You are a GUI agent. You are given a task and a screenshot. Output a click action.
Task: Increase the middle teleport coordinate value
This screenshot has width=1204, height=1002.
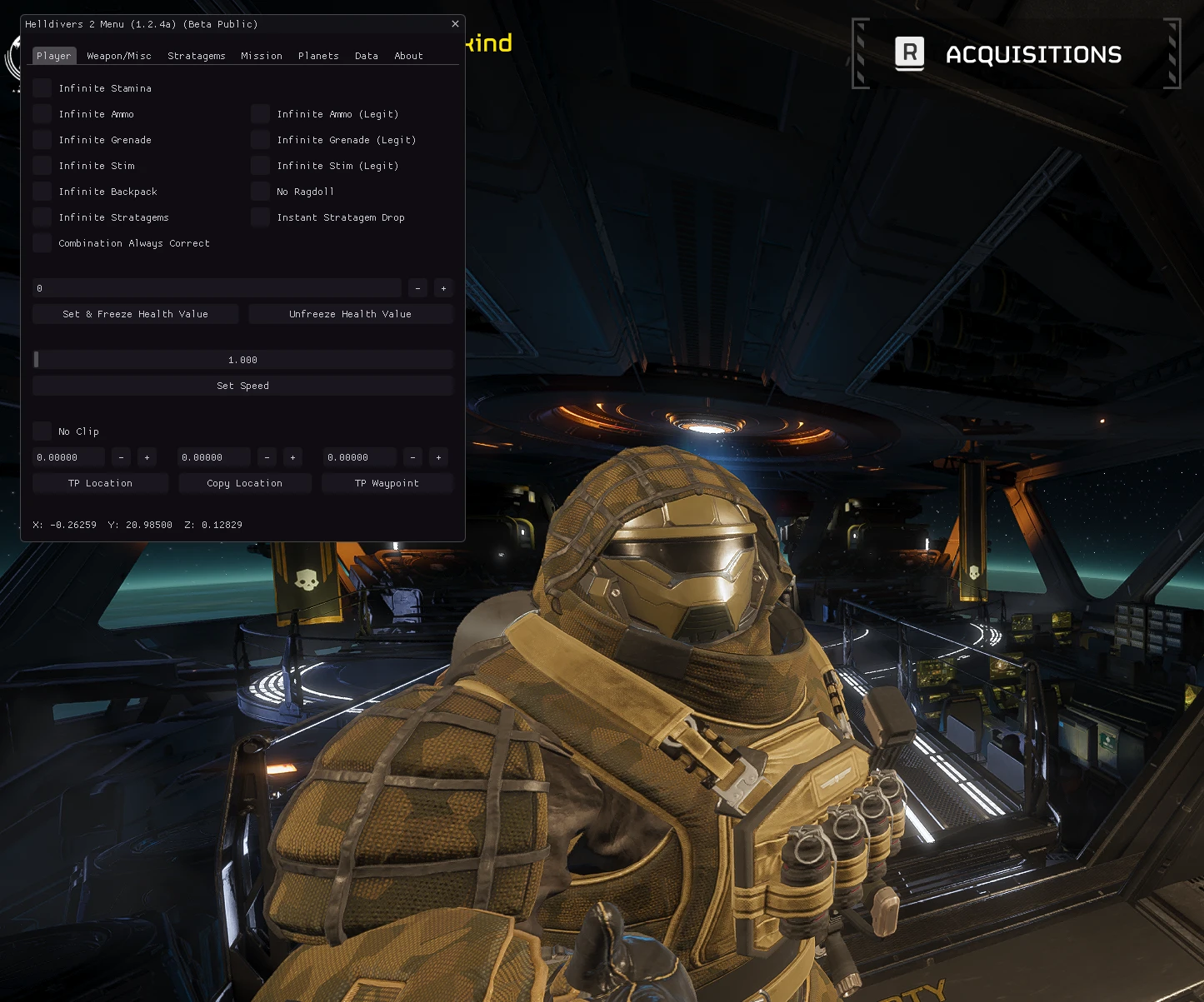tap(292, 457)
